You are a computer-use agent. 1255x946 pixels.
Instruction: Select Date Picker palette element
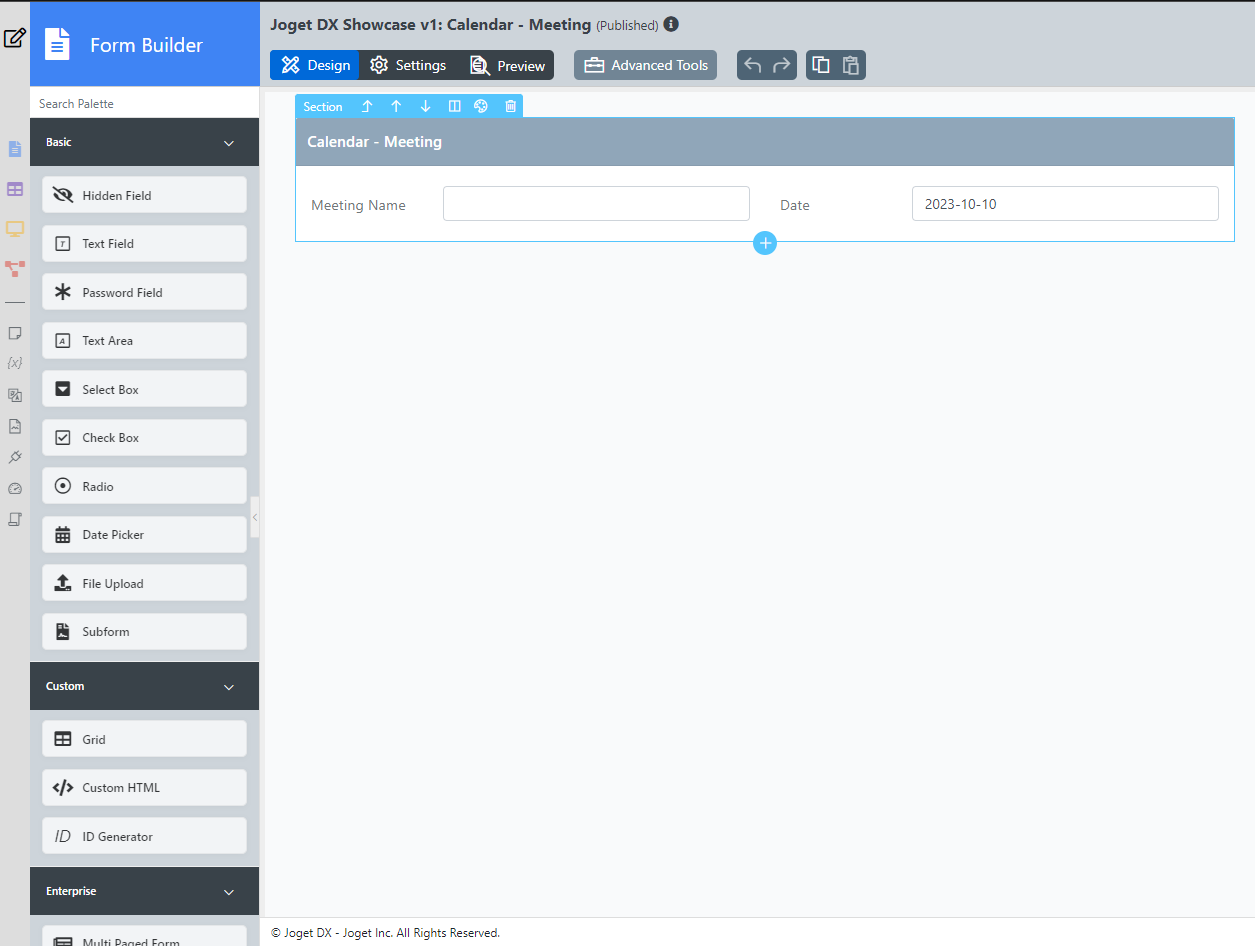144,534
